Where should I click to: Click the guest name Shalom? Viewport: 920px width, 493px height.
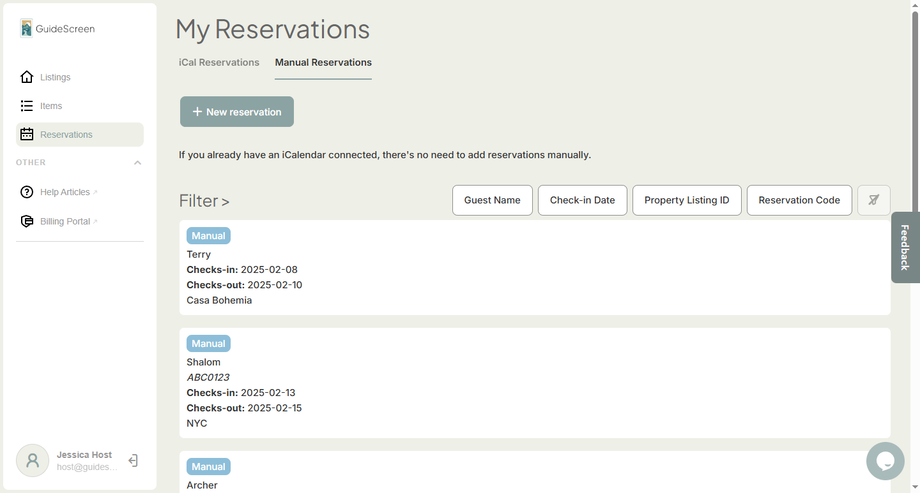pyautogui.click(x=204, y=362)
